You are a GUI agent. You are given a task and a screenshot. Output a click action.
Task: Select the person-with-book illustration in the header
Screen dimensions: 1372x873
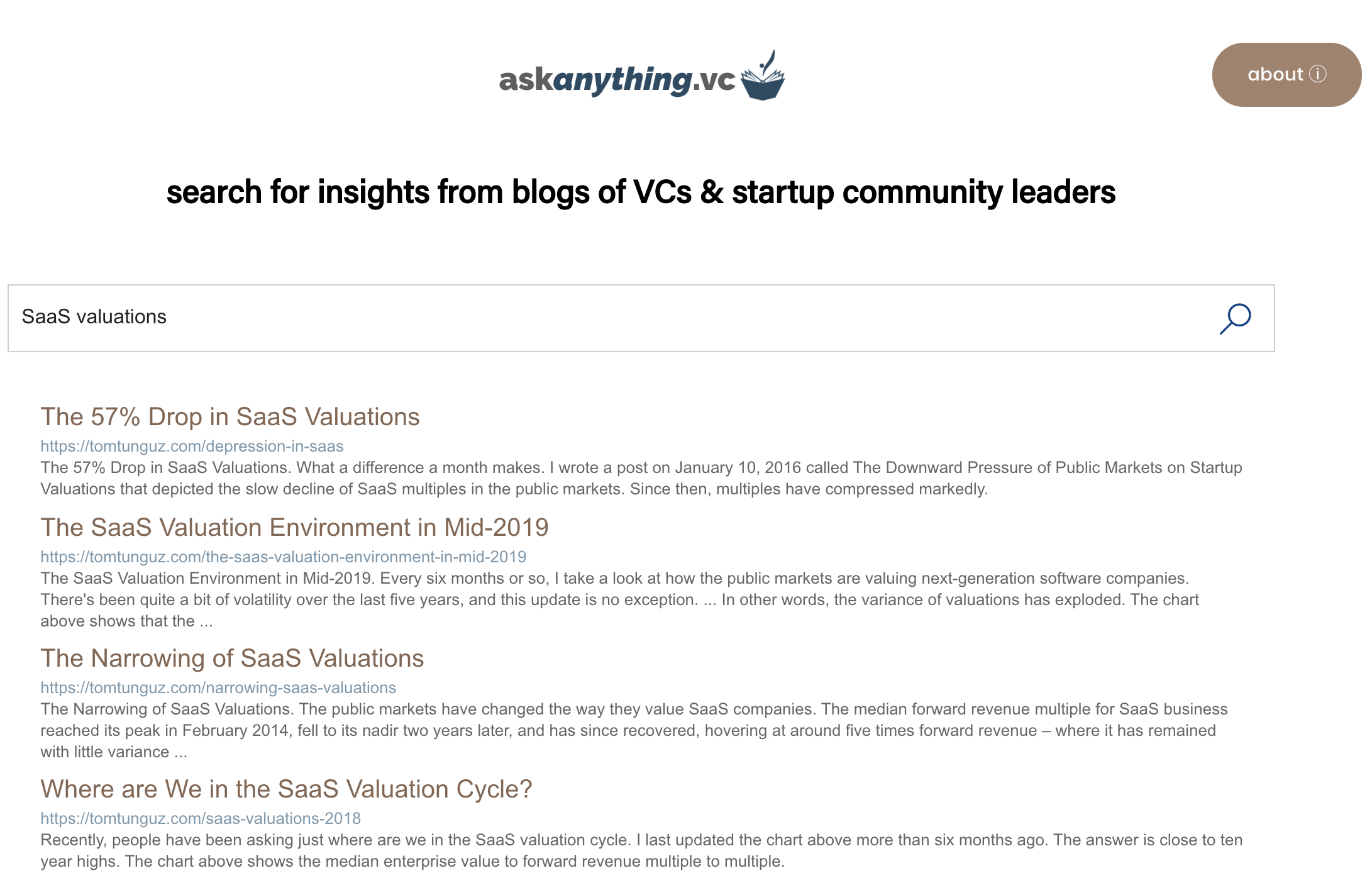click(x=763, y=69)
